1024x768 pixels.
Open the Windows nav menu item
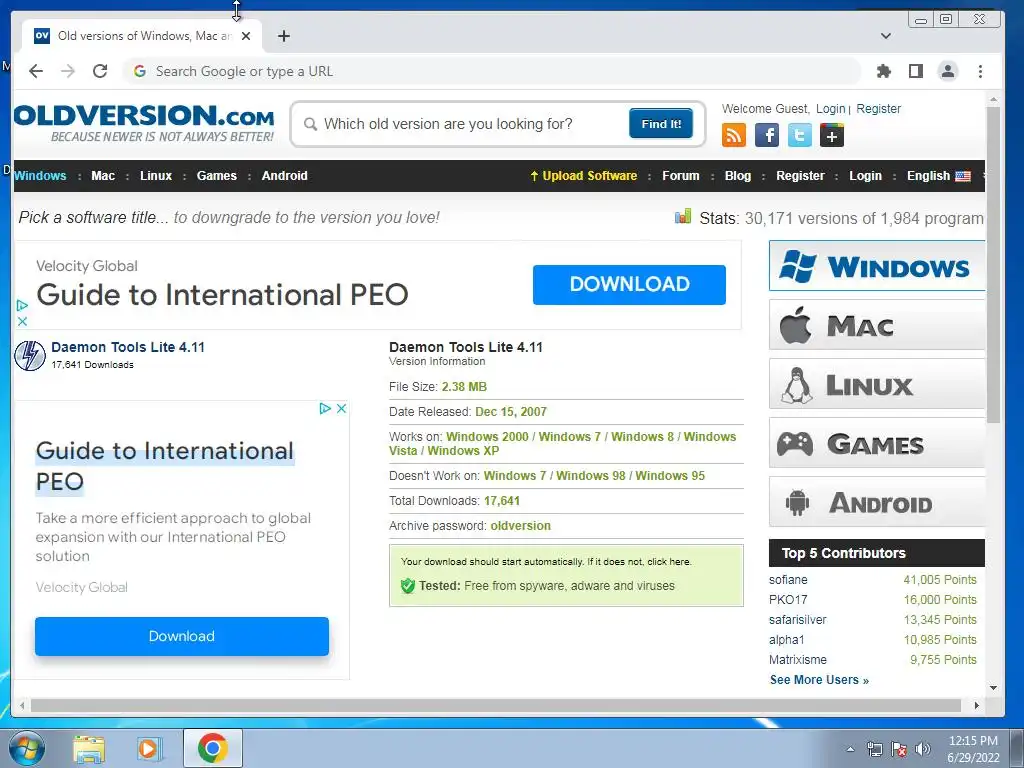40,176
